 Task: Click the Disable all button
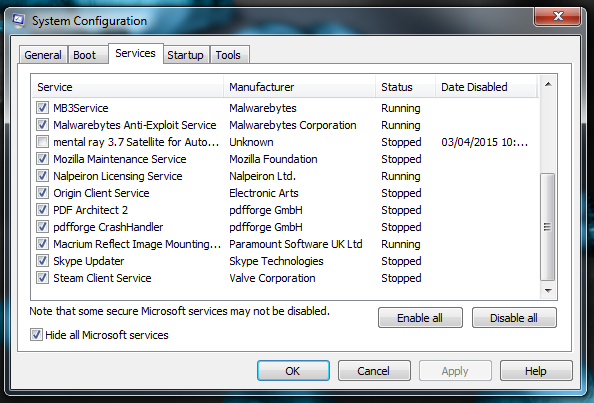point(514,317)
